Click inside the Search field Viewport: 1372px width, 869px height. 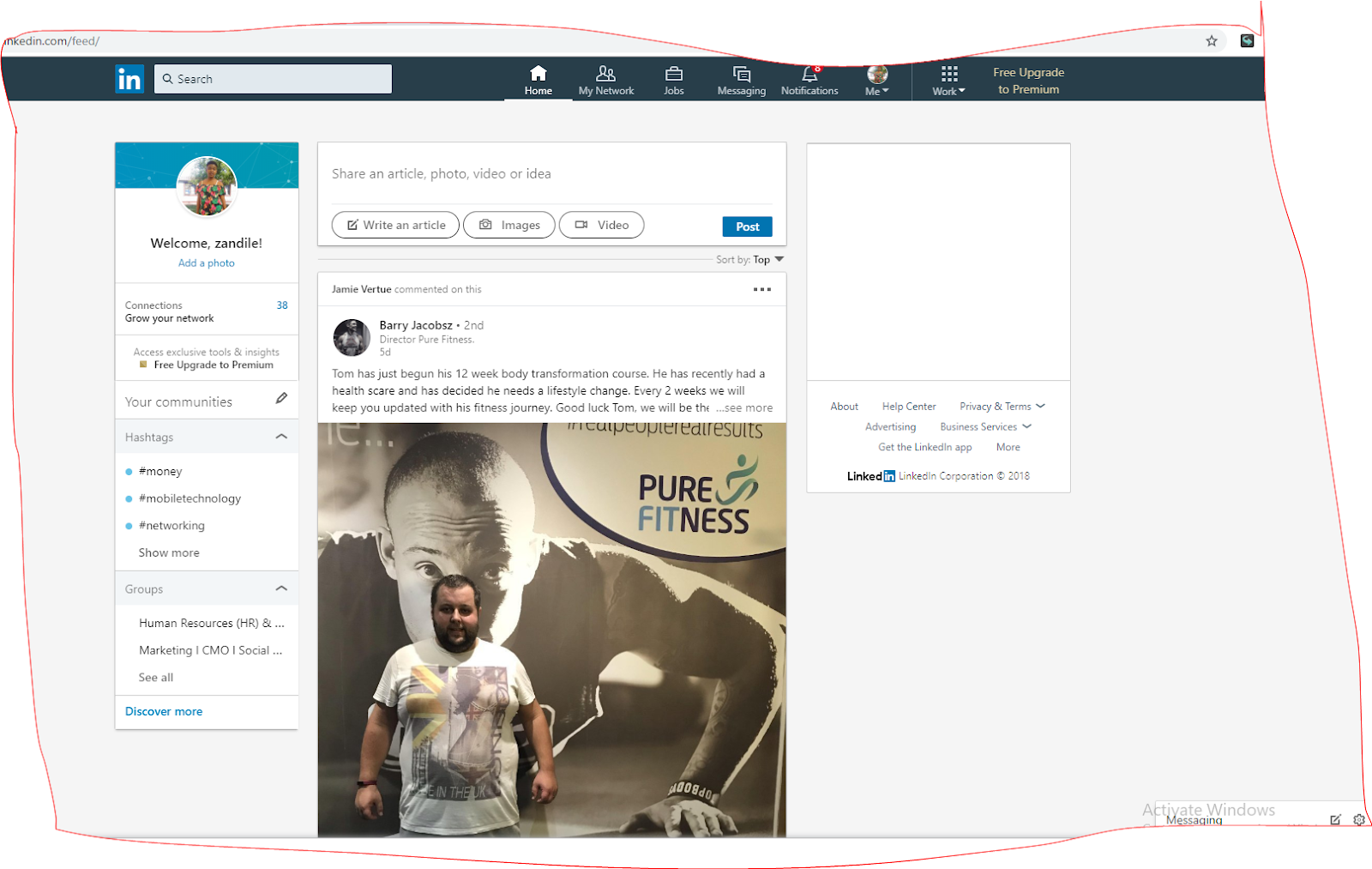click(274, 79)
